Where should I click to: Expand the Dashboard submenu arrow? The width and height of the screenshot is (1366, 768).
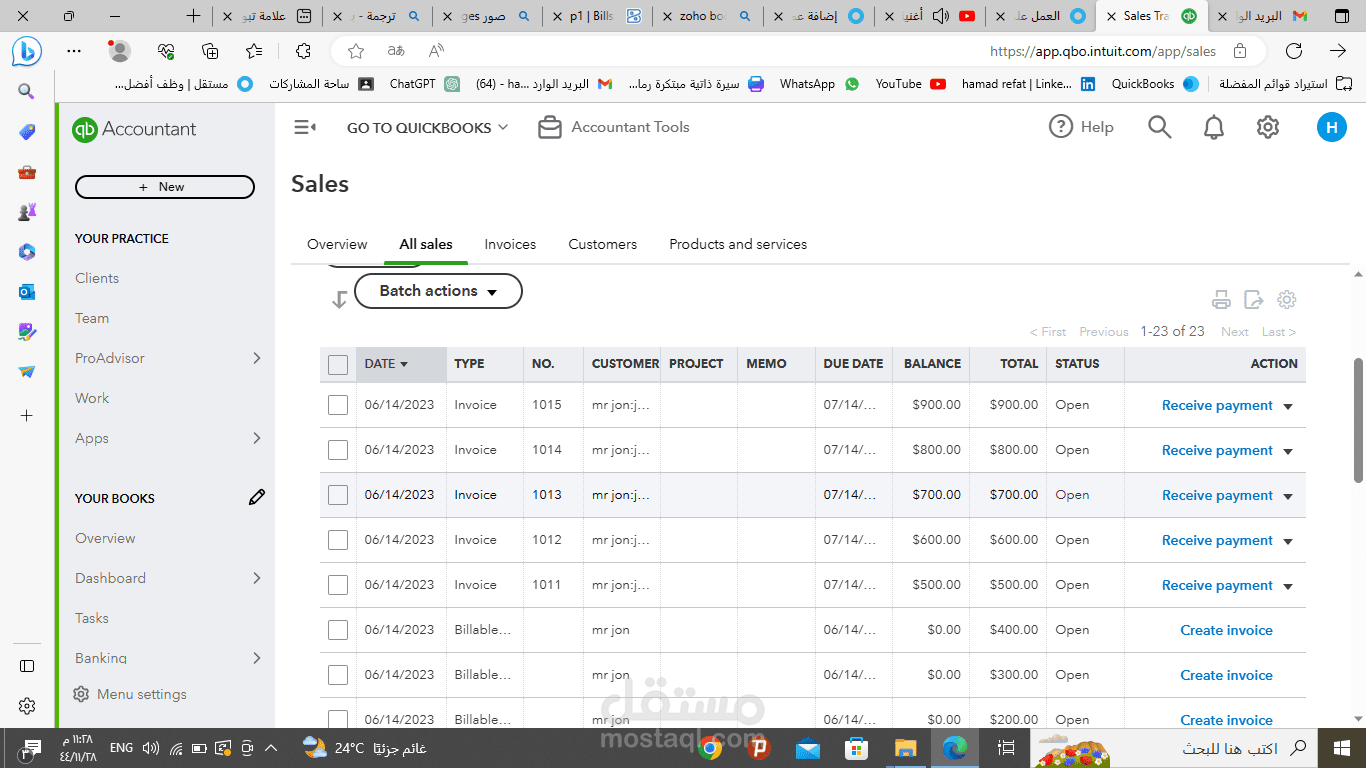257,578
